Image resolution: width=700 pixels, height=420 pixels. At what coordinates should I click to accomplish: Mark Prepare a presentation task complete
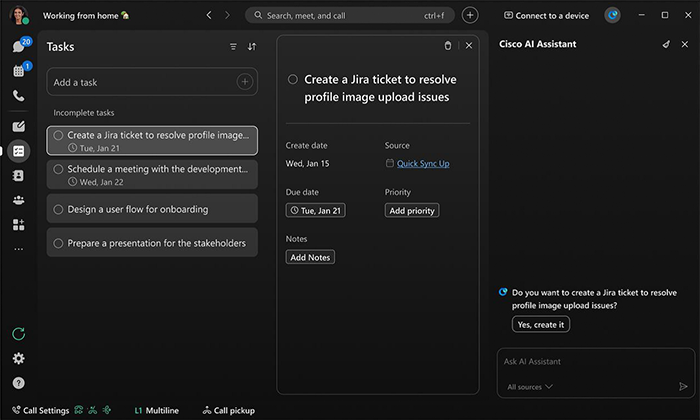(x=58, y=243)
